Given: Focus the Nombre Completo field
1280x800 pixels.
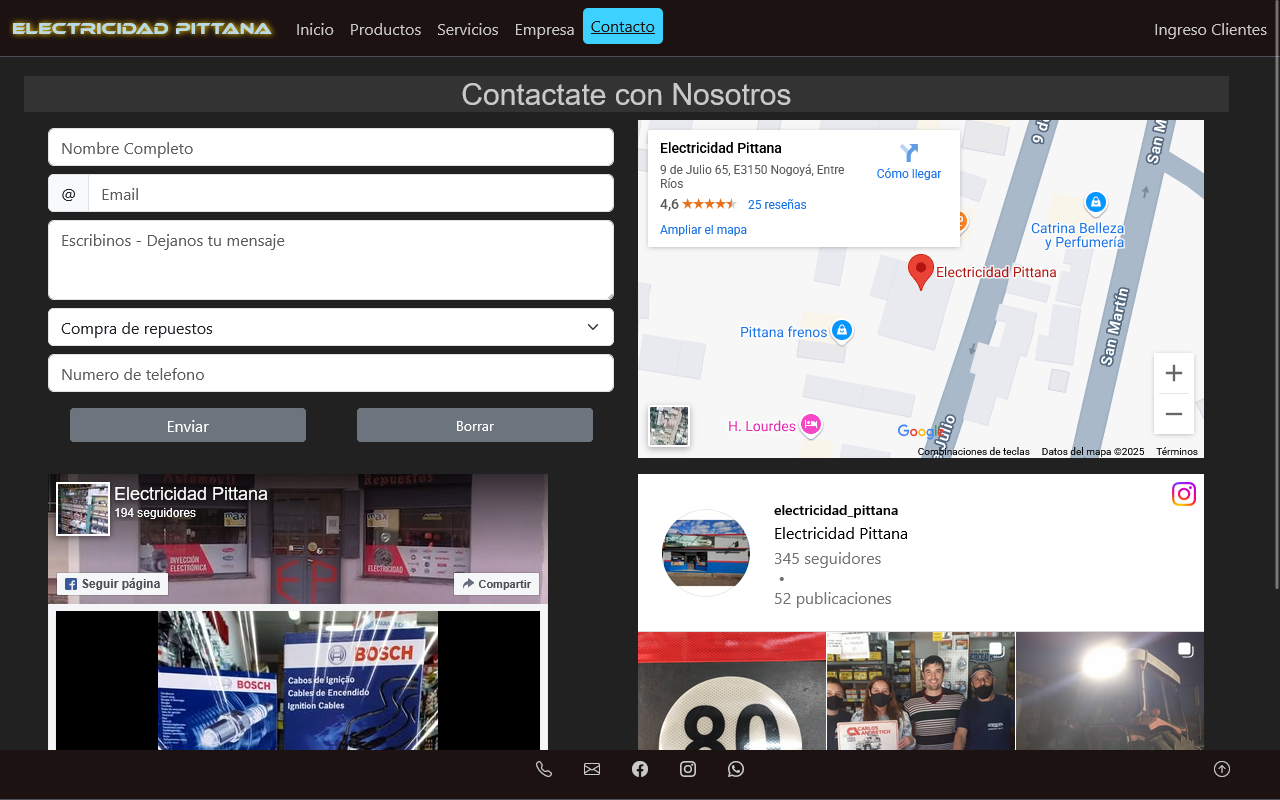Looking at the screenshot, I should 331,147.
